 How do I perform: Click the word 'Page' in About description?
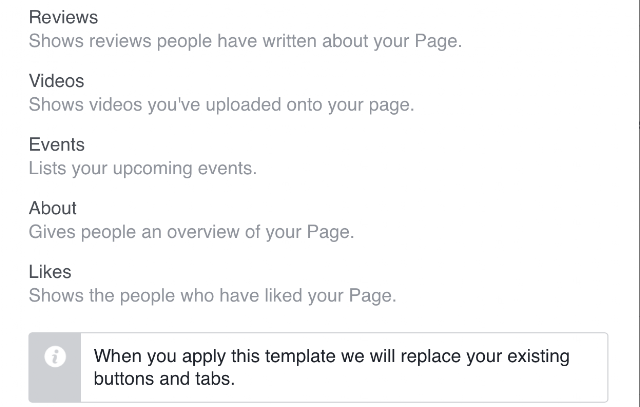click(x=328, y=232)
